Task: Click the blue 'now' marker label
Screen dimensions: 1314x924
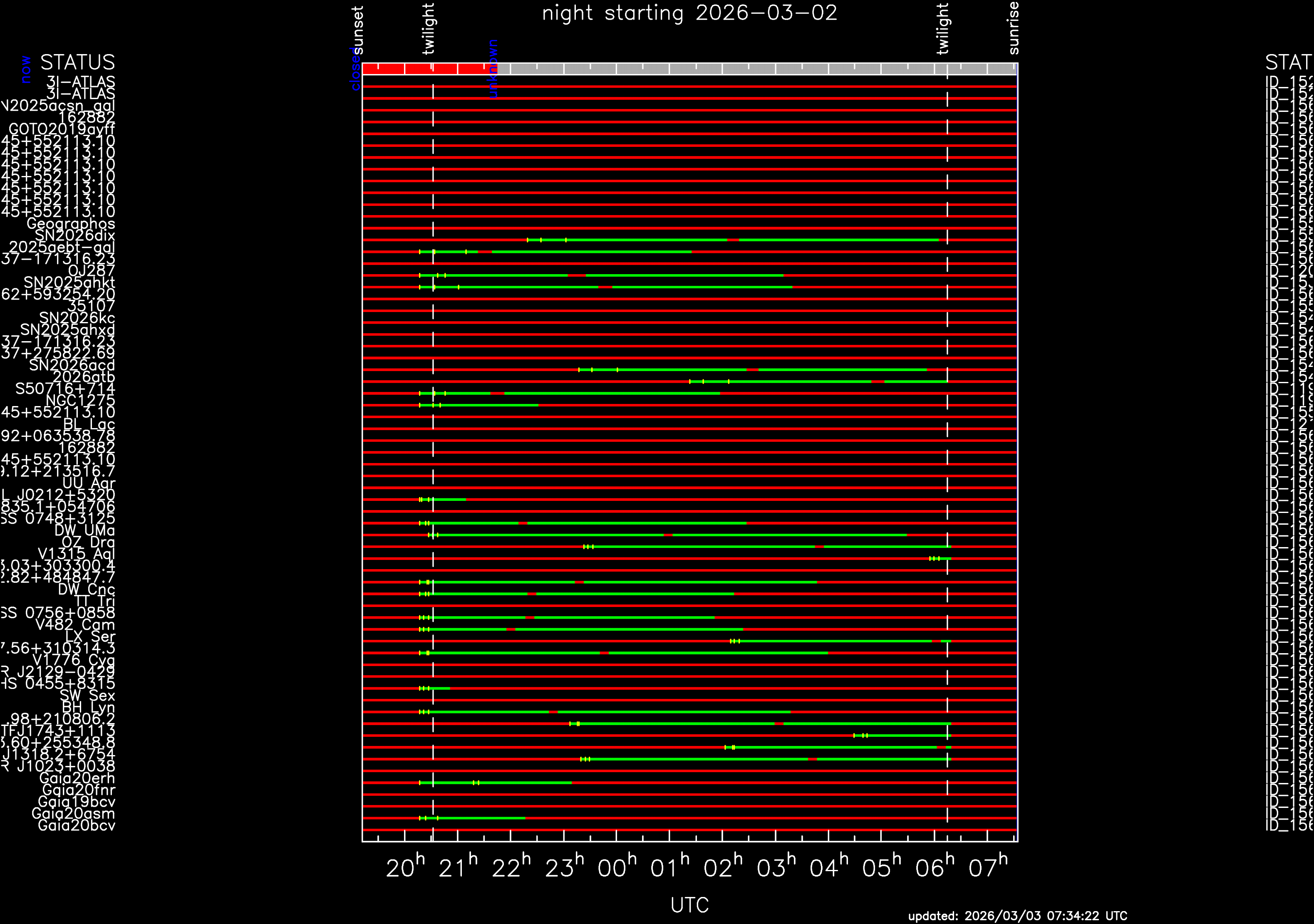Action: pyautogui.click(x=25, y=69)
